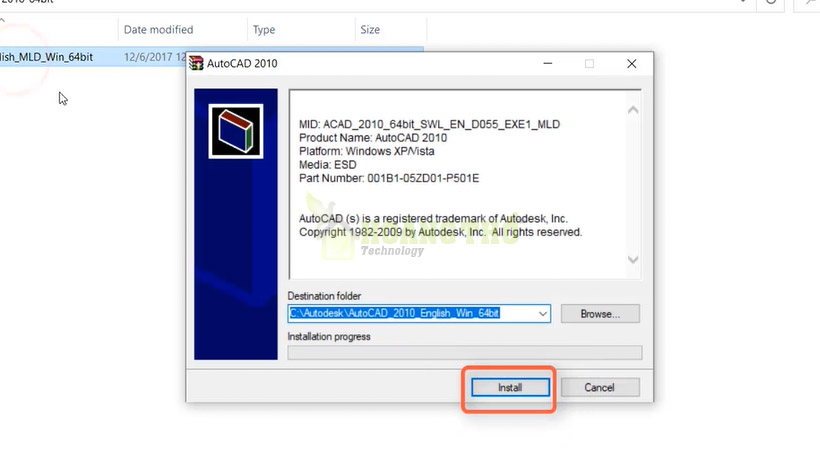The image size is (820, 450).
Task: Click the 'Platform: Windows XP/Vista' line
Action: (367, 151)
